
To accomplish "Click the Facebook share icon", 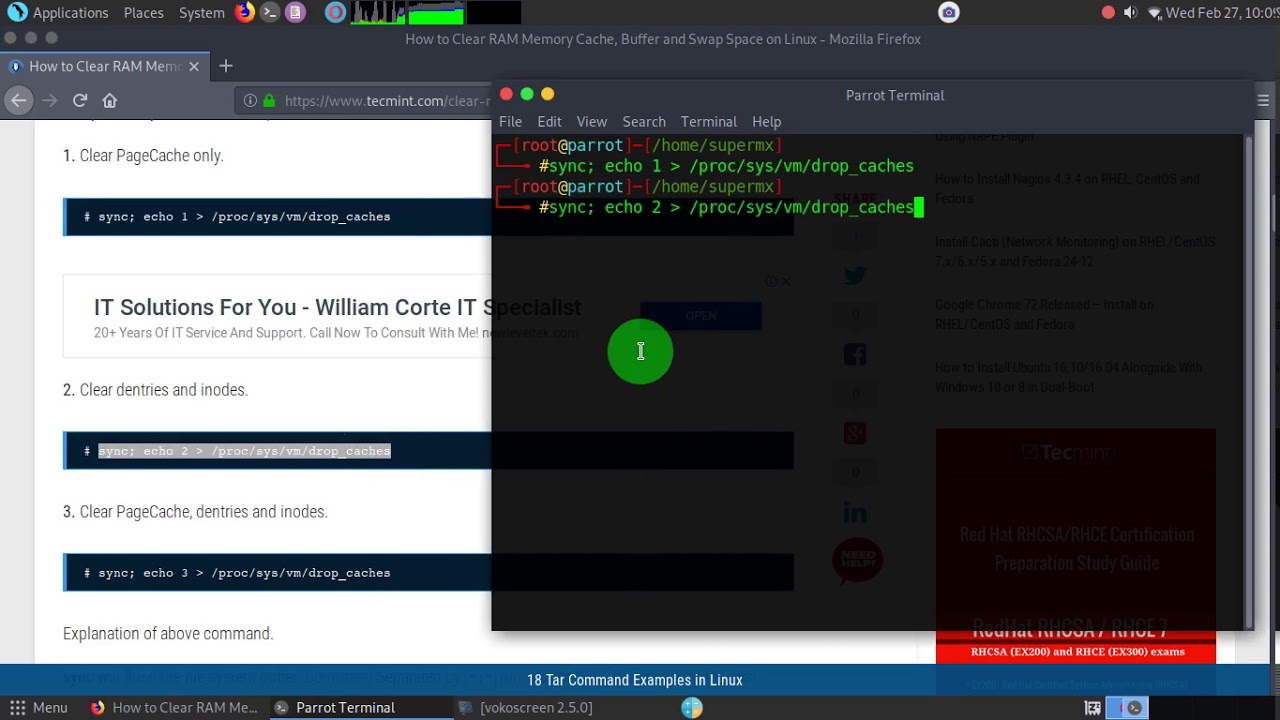I will (855, 354).
